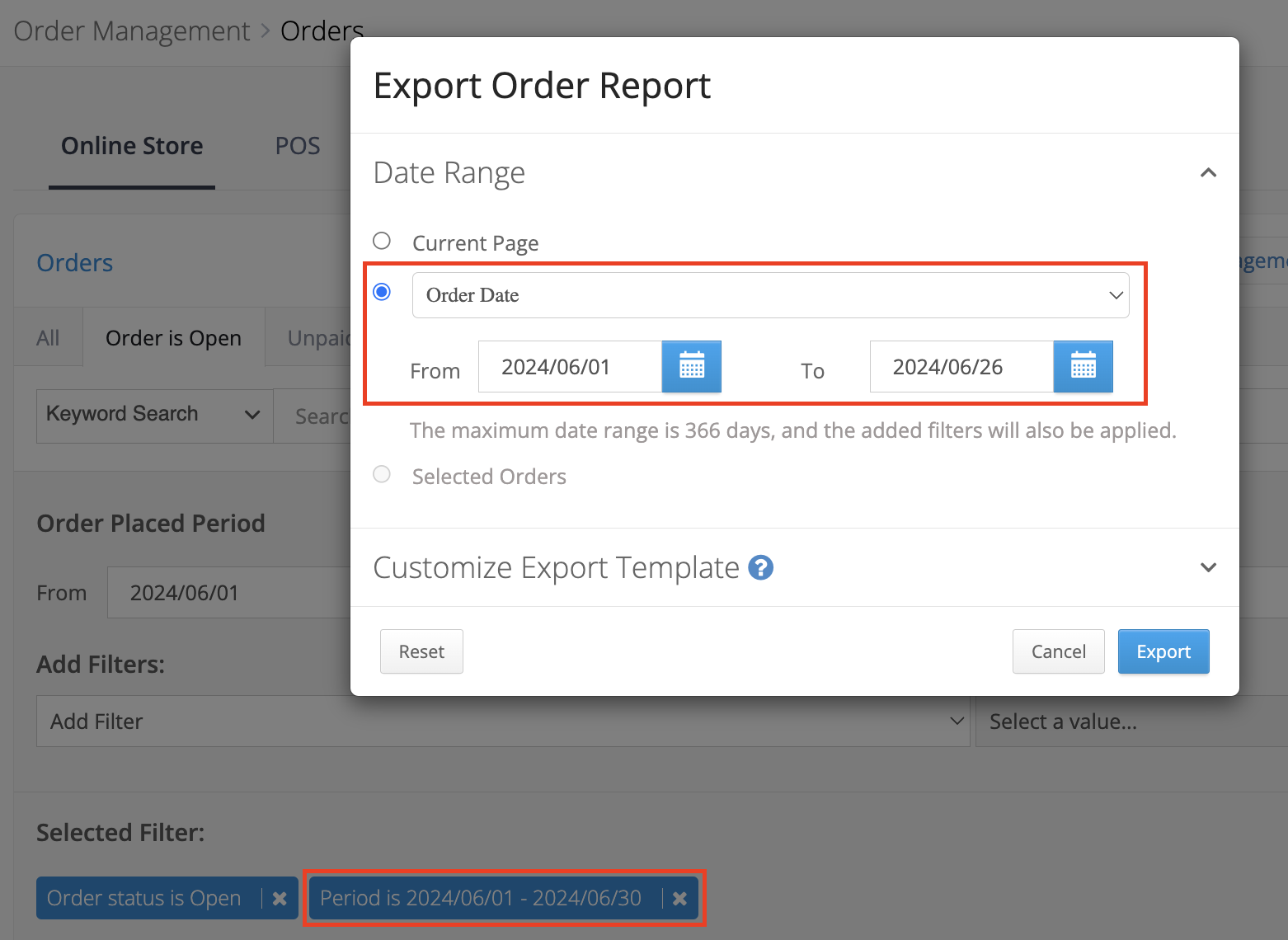Open the Select a value dropdown
Viewport: 1288px width, 940px height.
pos(1131,721)
